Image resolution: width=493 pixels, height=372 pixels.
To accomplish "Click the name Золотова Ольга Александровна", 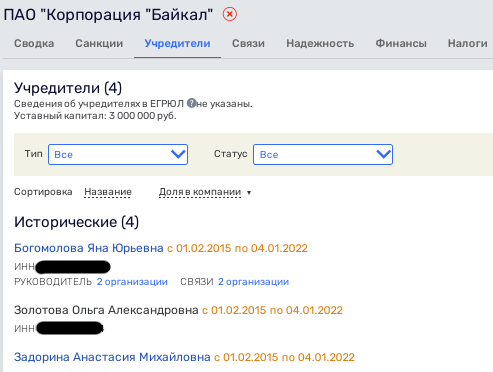I will tap(106, 310).
